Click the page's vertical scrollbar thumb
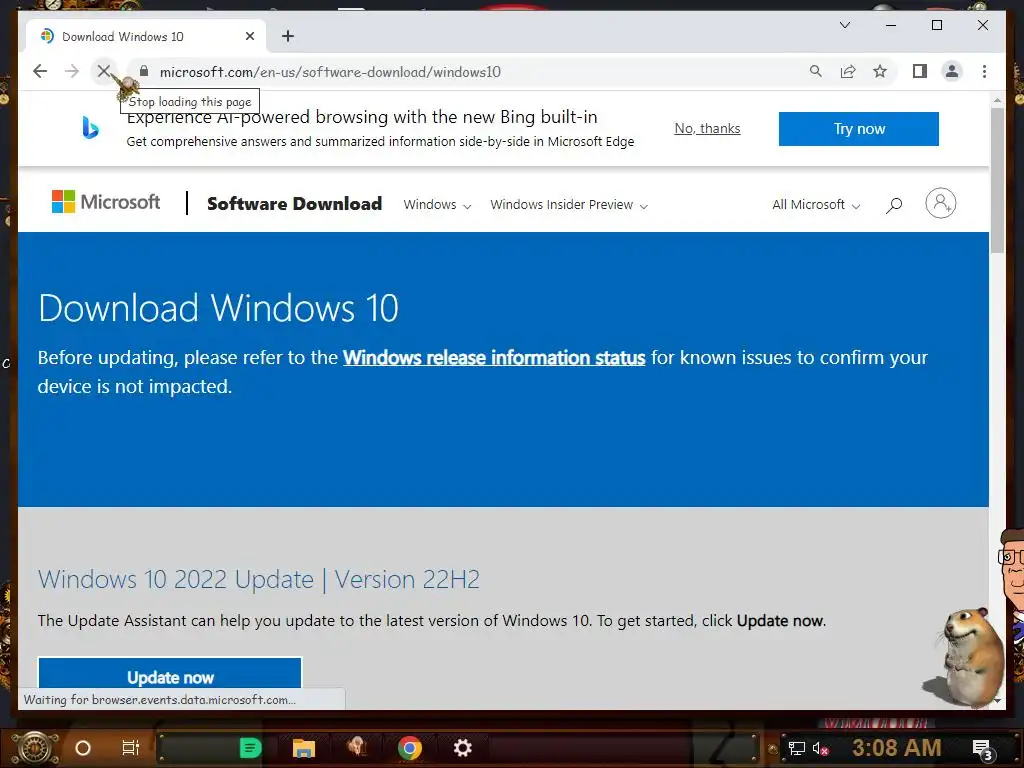The image size is (1024, 768). coord(997,180)
